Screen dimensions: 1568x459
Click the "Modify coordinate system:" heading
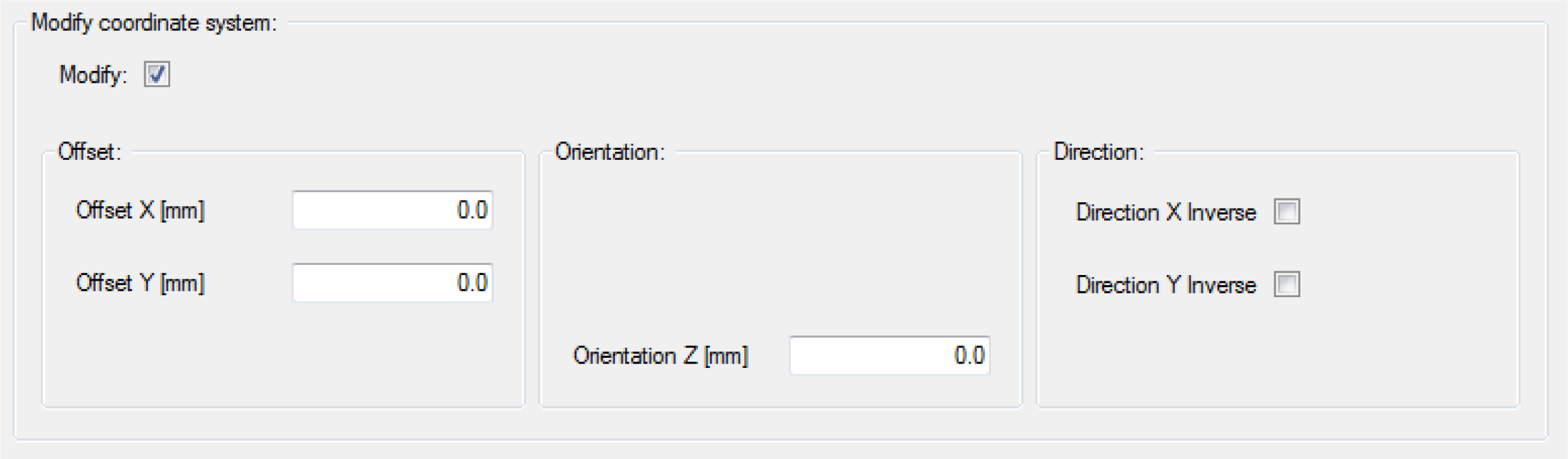tap(154, 23)
